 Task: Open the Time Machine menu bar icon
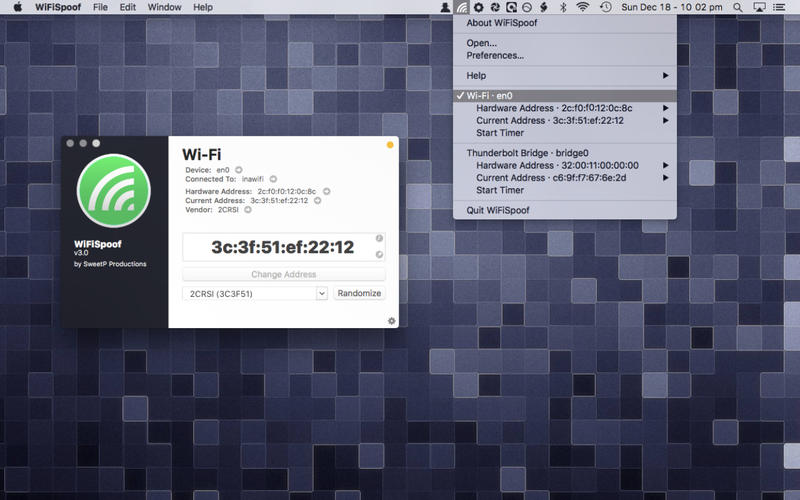pos(606,7)
